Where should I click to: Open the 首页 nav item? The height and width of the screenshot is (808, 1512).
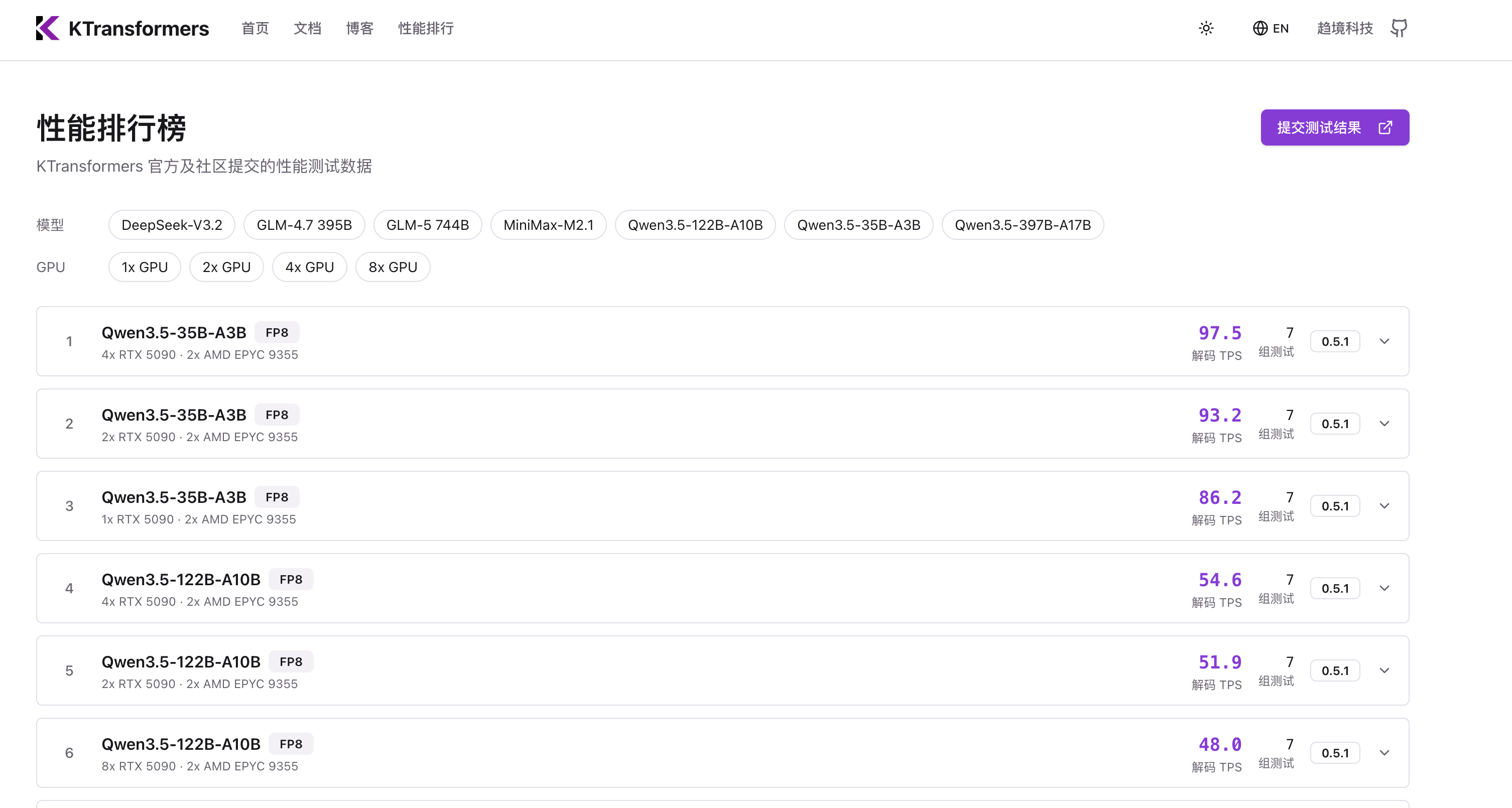(x=256, y=28)
